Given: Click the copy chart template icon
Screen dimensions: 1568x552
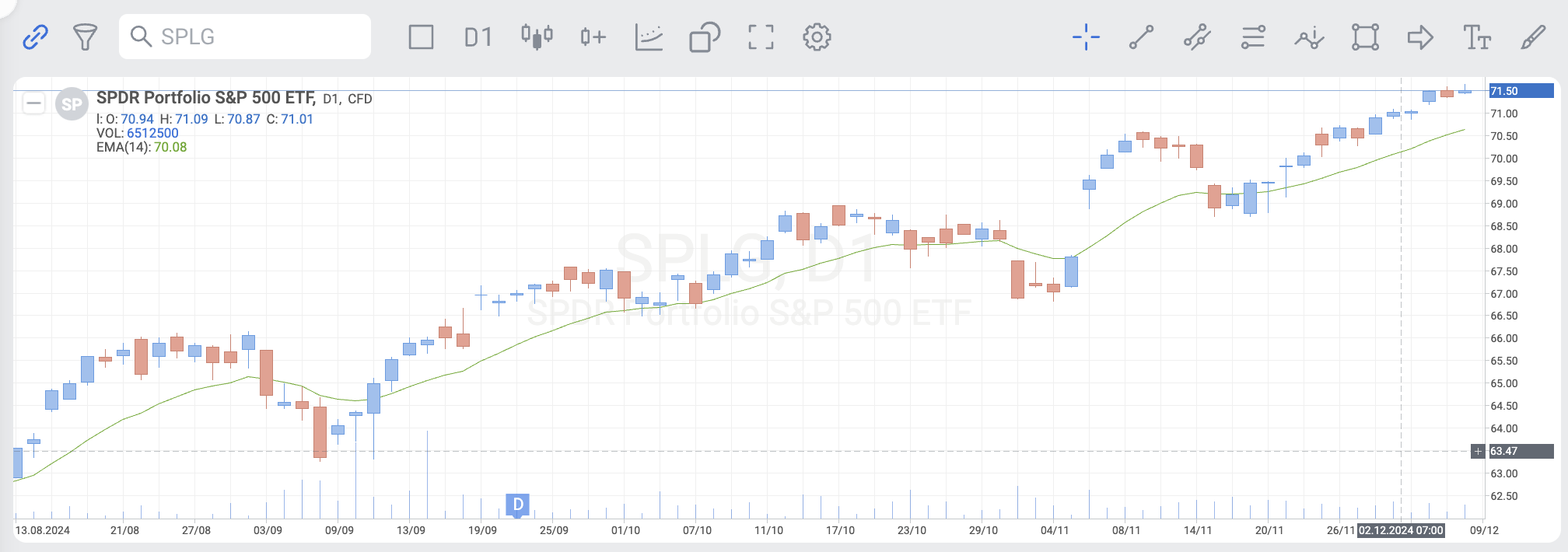Looking at the screenshot, I should (x=705, y=37).
